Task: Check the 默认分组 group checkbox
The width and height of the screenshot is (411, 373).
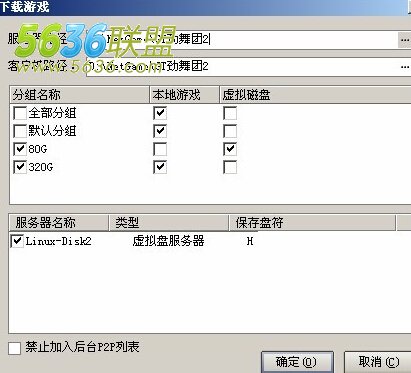Action: (x=20, y=131)
